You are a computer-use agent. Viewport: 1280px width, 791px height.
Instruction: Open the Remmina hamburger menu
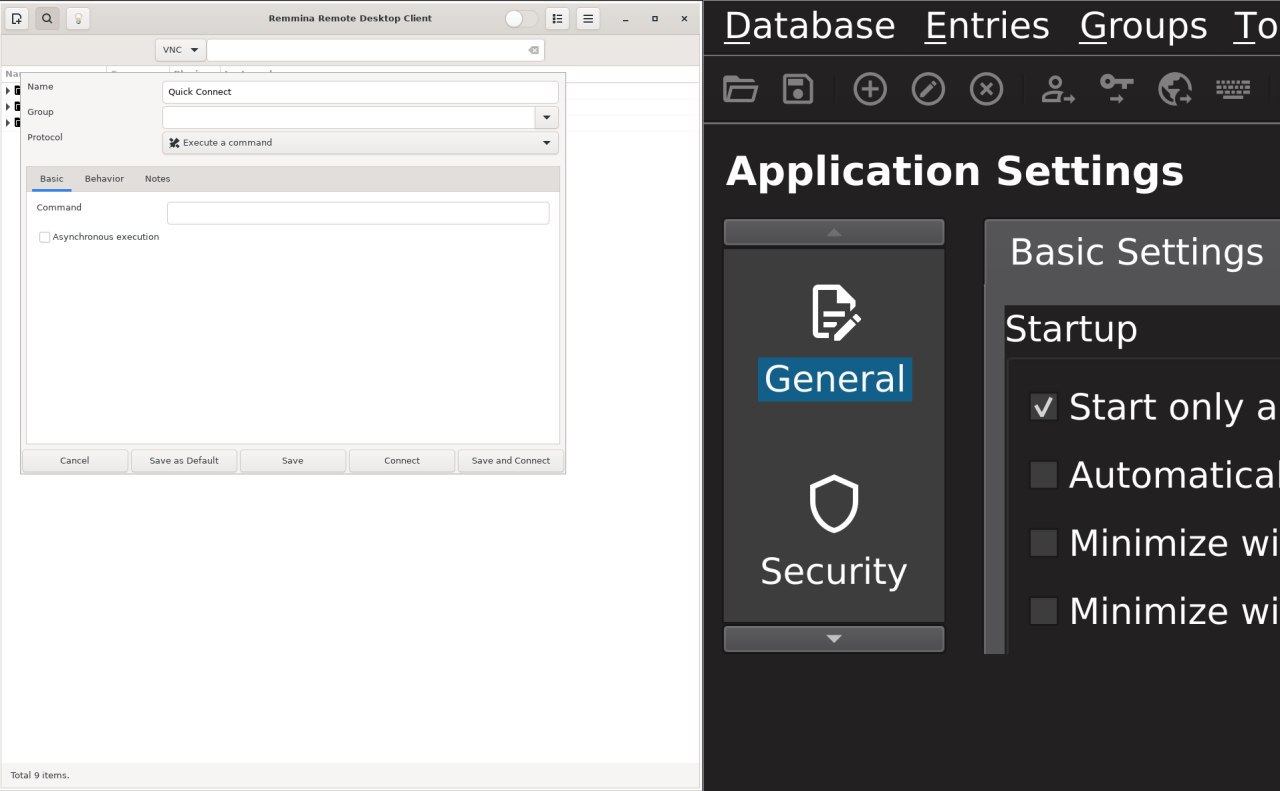[x=588, y=18]
